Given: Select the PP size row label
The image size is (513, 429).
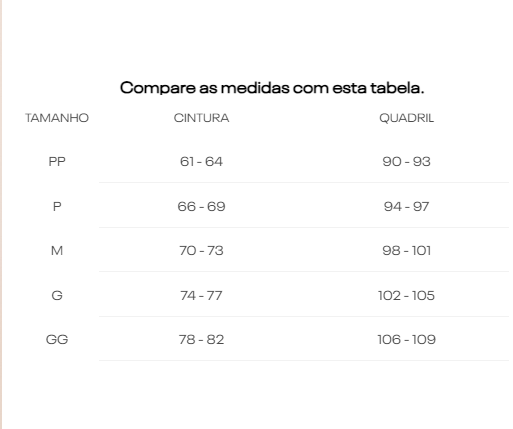Looking at the screenshot, I should coord(57,162).
